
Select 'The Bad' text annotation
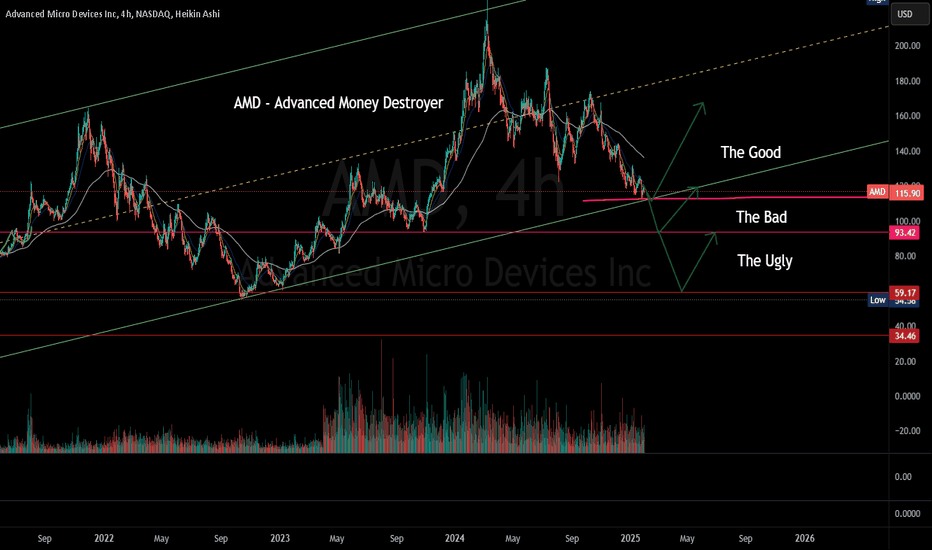761,217
